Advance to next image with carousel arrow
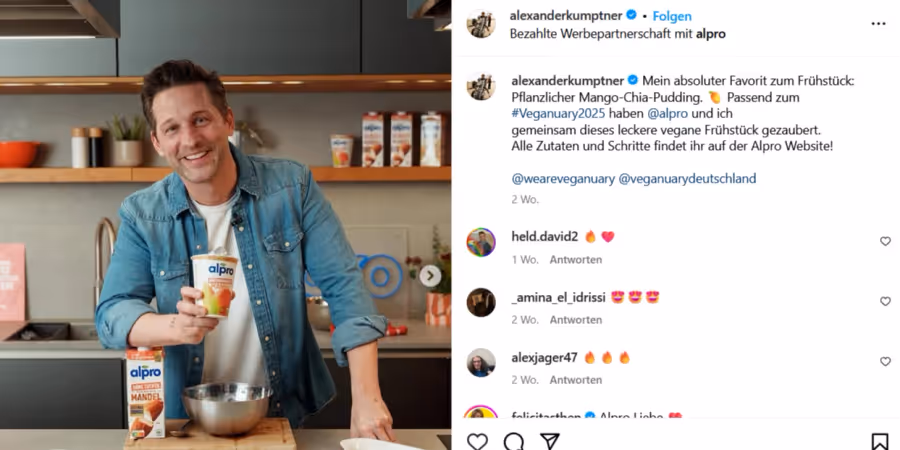The height and width of the screenshot is (450, 900). [430, 276]
